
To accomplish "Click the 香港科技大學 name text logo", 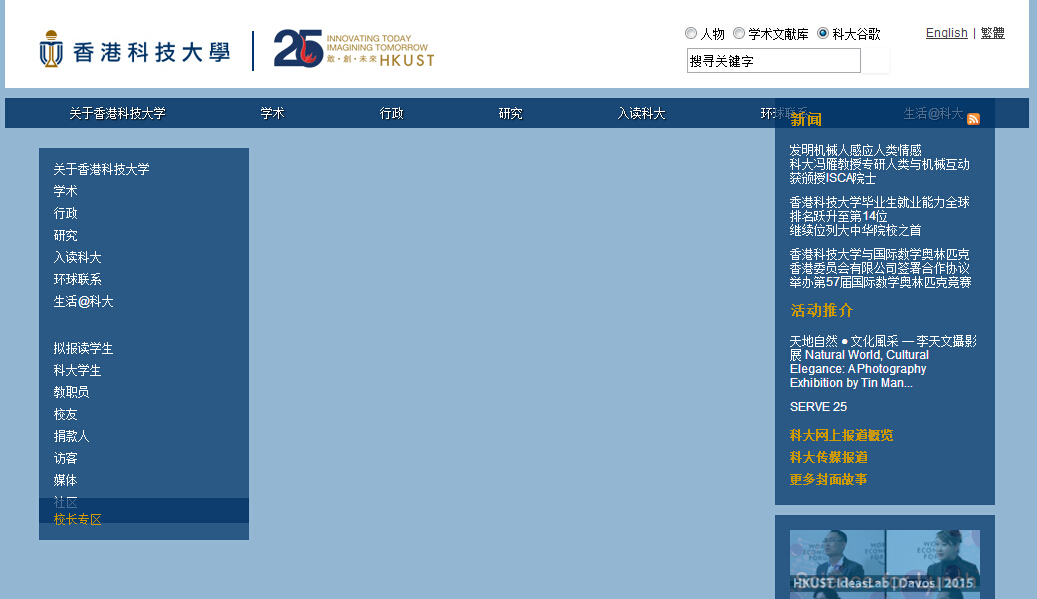I will click(x=151, y=52).
